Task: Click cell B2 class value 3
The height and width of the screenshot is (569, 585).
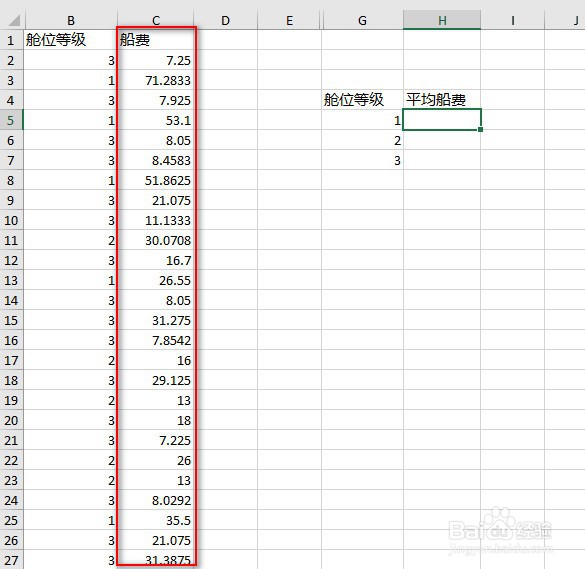Action: [71, 60]
